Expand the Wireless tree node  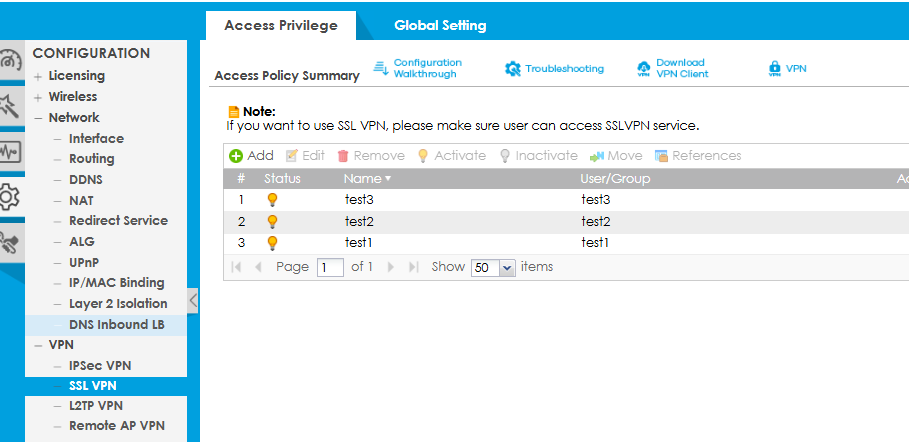38,97
